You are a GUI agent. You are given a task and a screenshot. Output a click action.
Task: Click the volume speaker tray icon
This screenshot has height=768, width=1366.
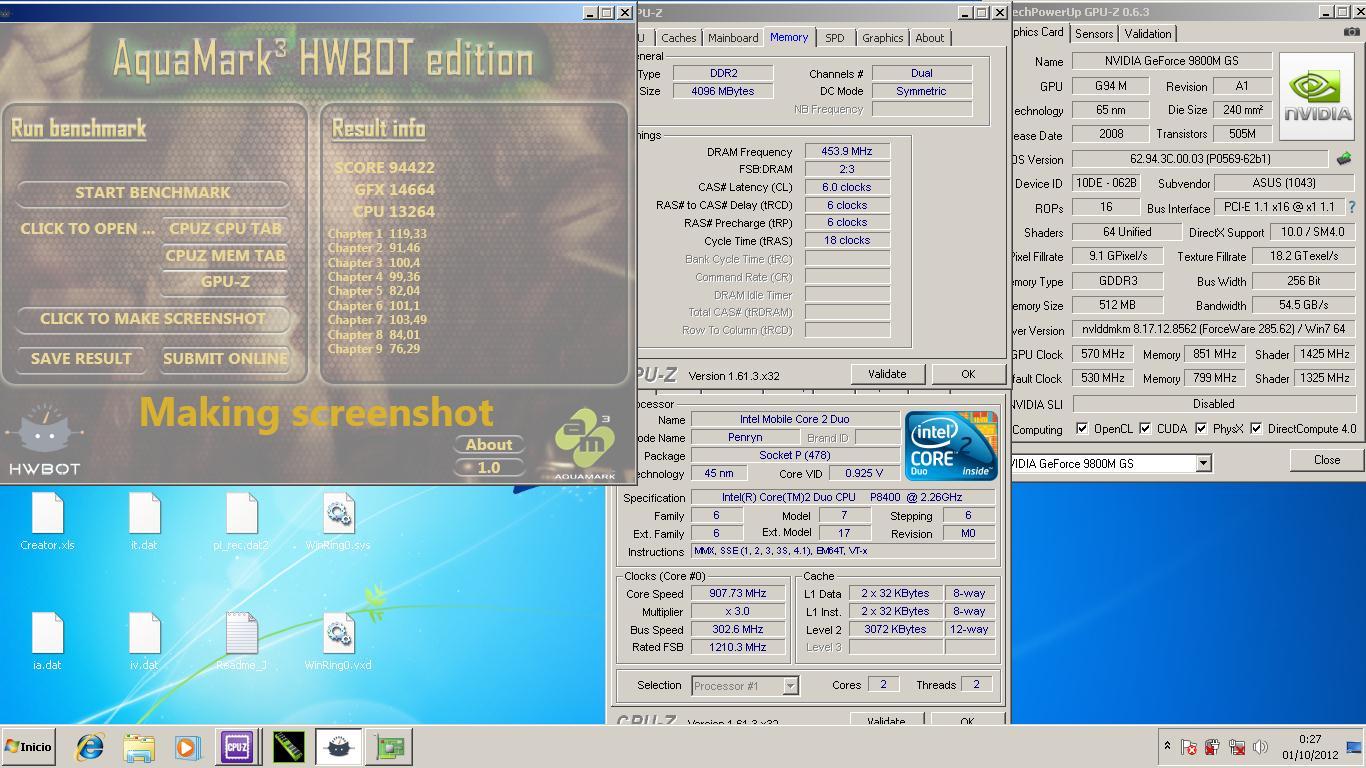point(1261,747)
